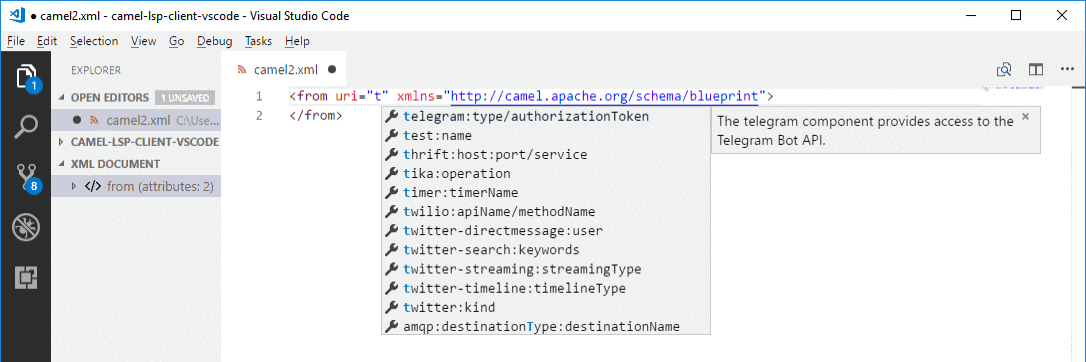The image size is (1086, 362).
Task: Select camel2.xml in Open Editors list
Action: [136, 120]
